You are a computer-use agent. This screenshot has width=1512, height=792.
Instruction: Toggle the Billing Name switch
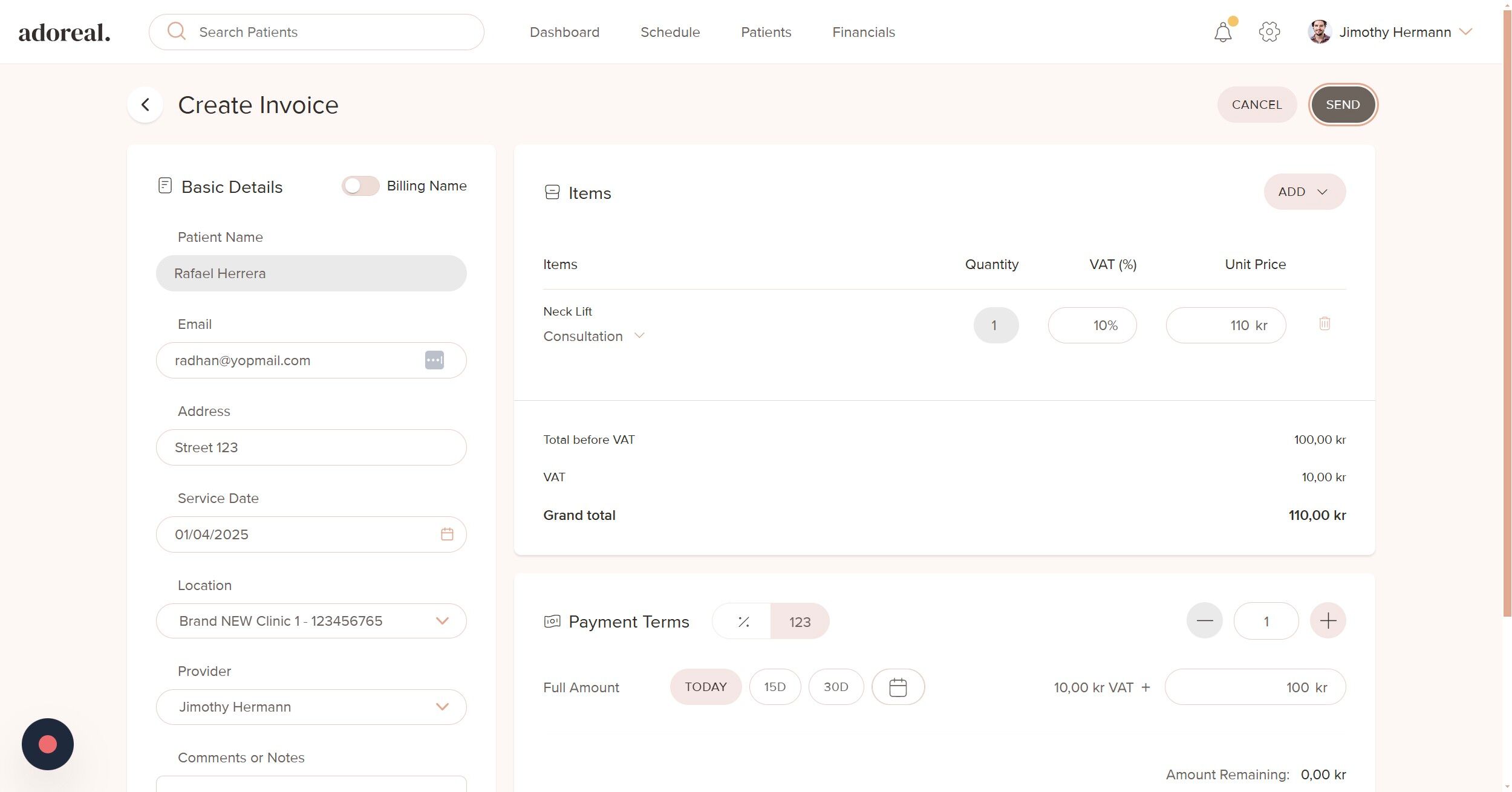(x=360, y=186)
